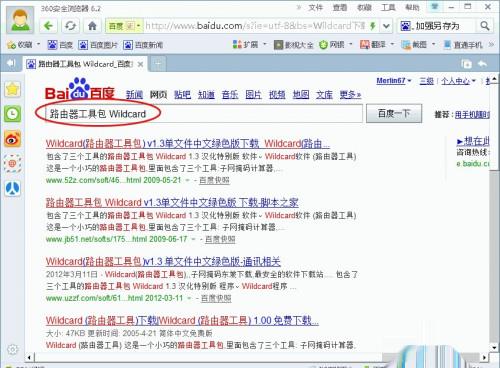Click the Baidu search input field
Screen dimensions: 500x368
[x=204, y=114]
